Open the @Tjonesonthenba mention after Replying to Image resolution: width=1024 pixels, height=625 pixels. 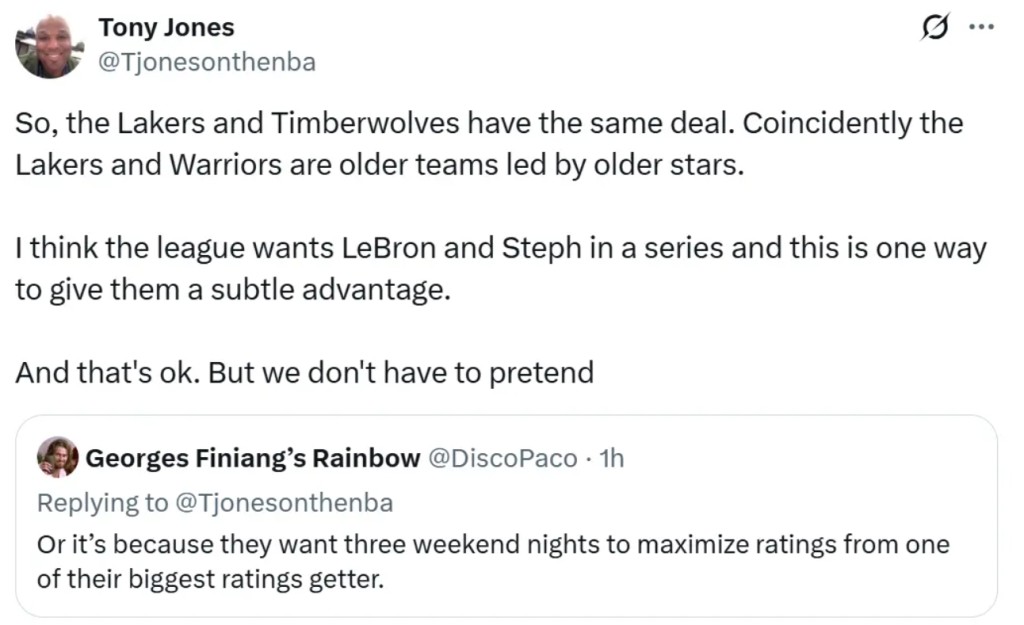click(x=284, y=502)
